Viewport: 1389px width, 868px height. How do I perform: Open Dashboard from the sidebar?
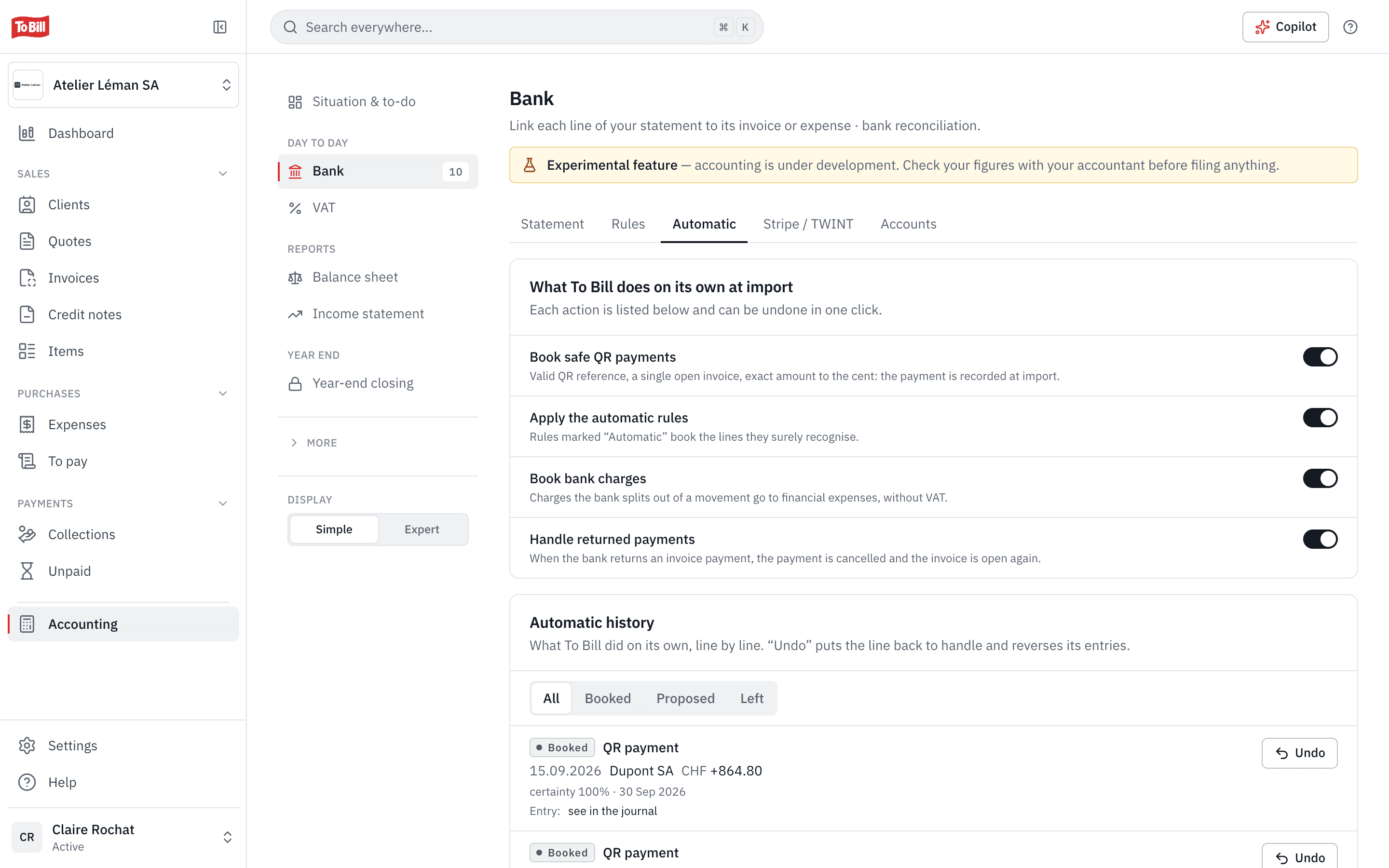123,133
